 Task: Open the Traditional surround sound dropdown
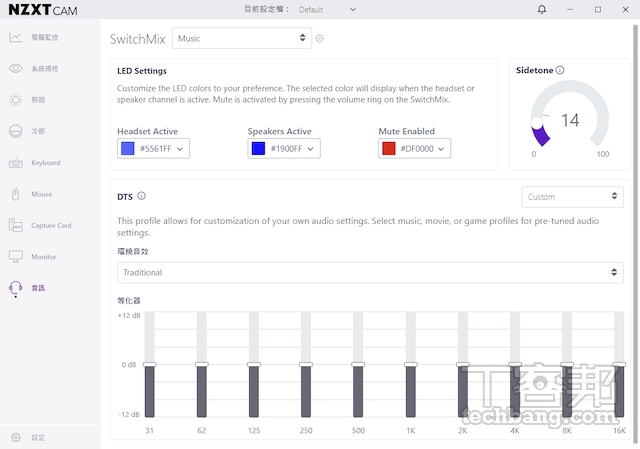pos(370,272)
